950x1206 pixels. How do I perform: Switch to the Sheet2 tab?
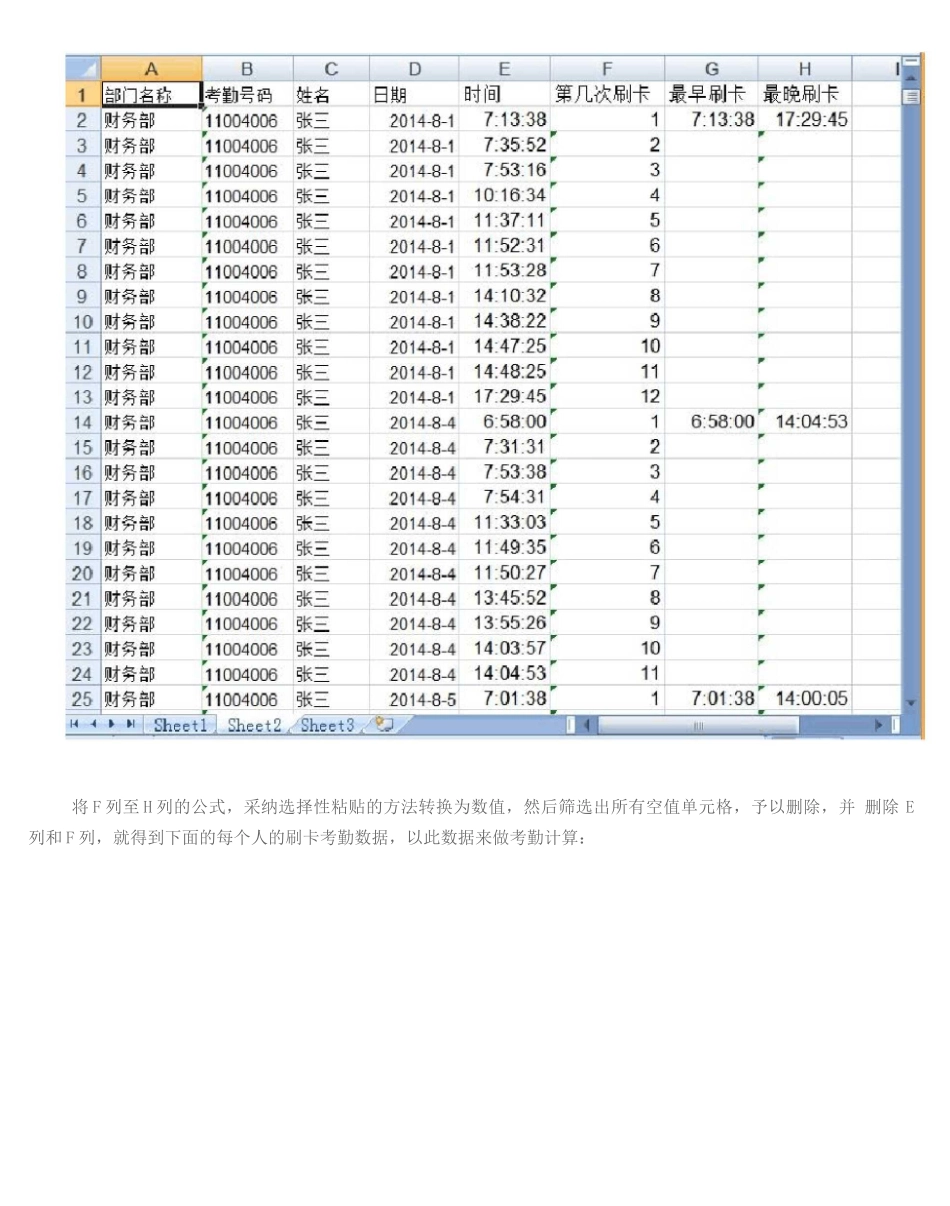(254, 725)
